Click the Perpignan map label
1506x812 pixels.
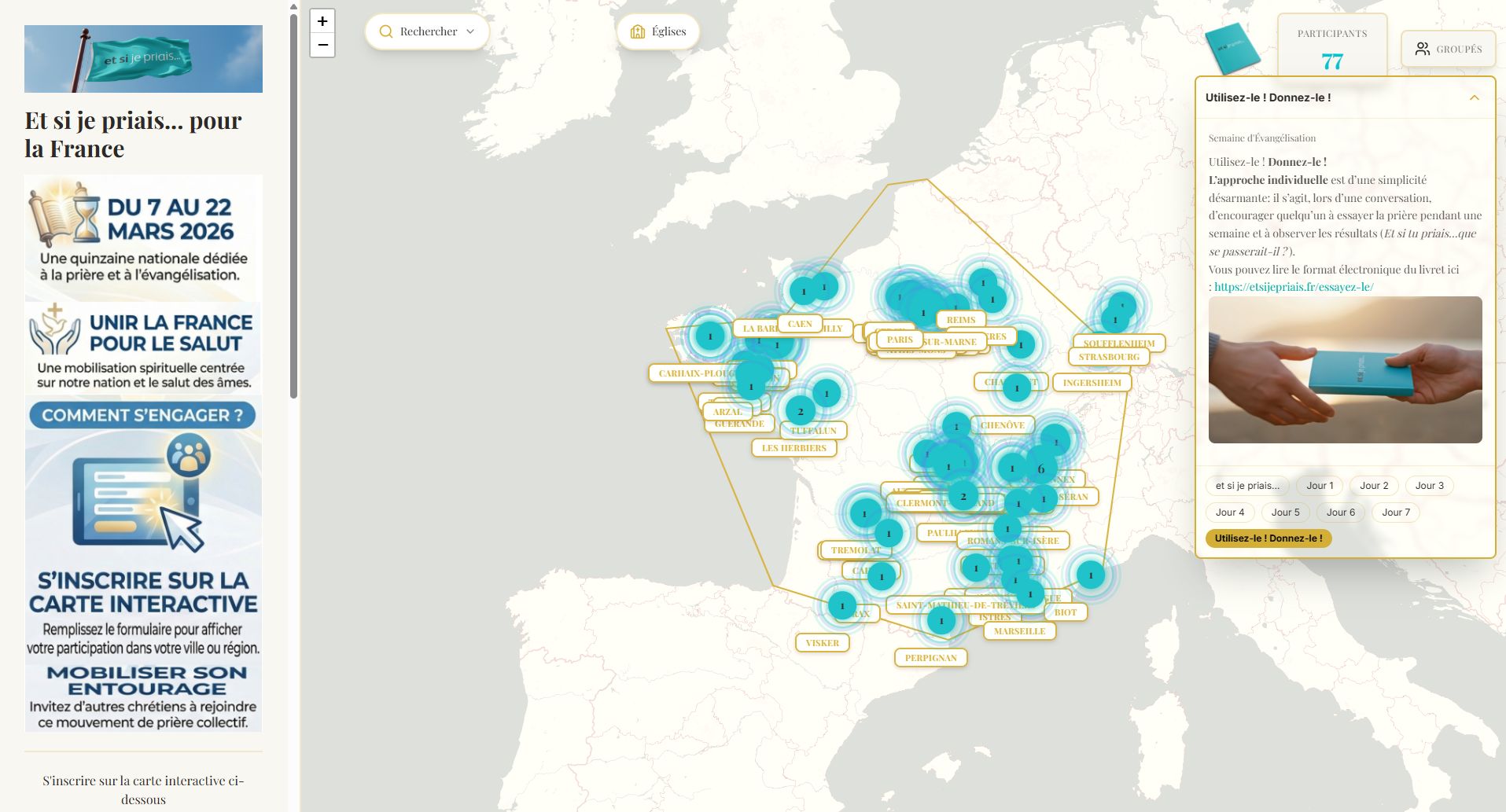click(930, 658)
